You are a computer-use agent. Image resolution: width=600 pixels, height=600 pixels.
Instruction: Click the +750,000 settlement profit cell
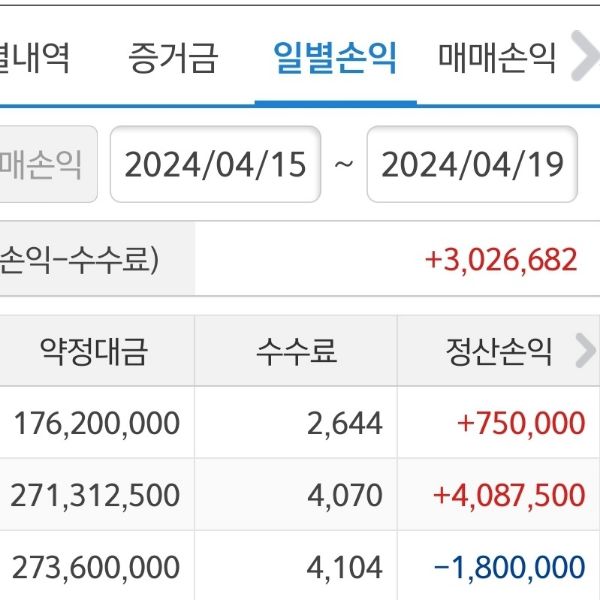[x=520, y=423]
